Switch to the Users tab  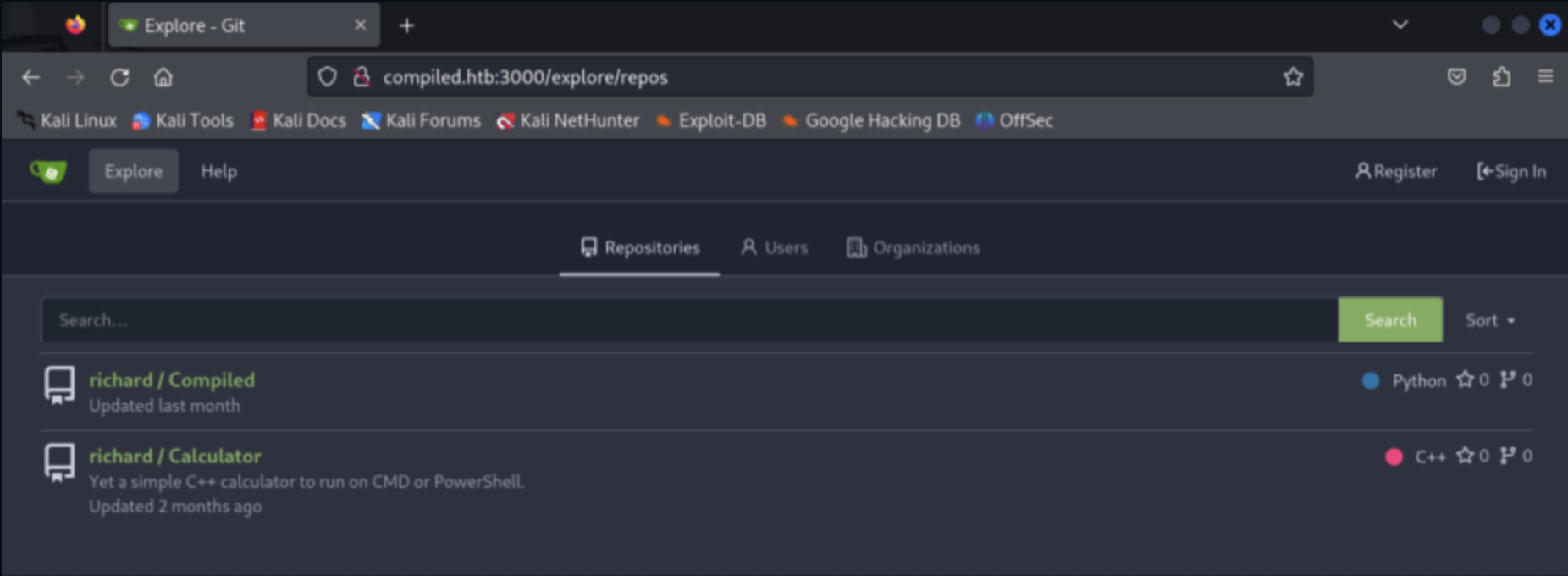774,248
